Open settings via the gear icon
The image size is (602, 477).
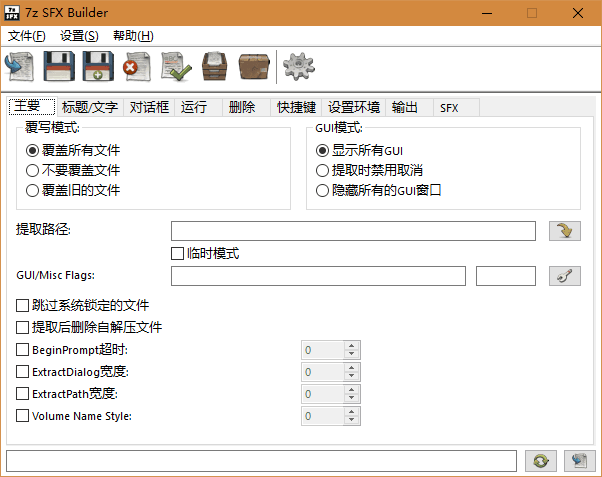[299, 66]
